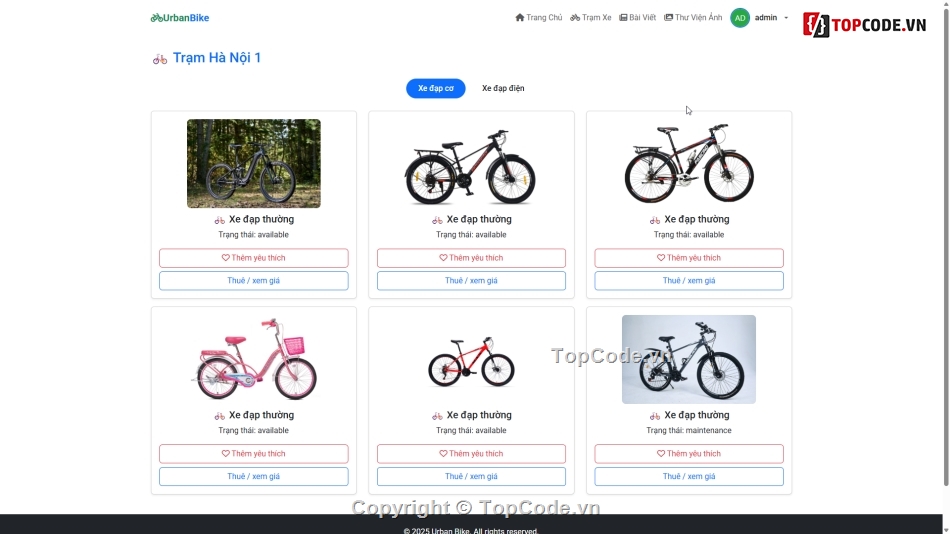950x534 pixels.
Task: Click bicycle icon in maintenance bike's title
Action: click(x=654, y=416)
